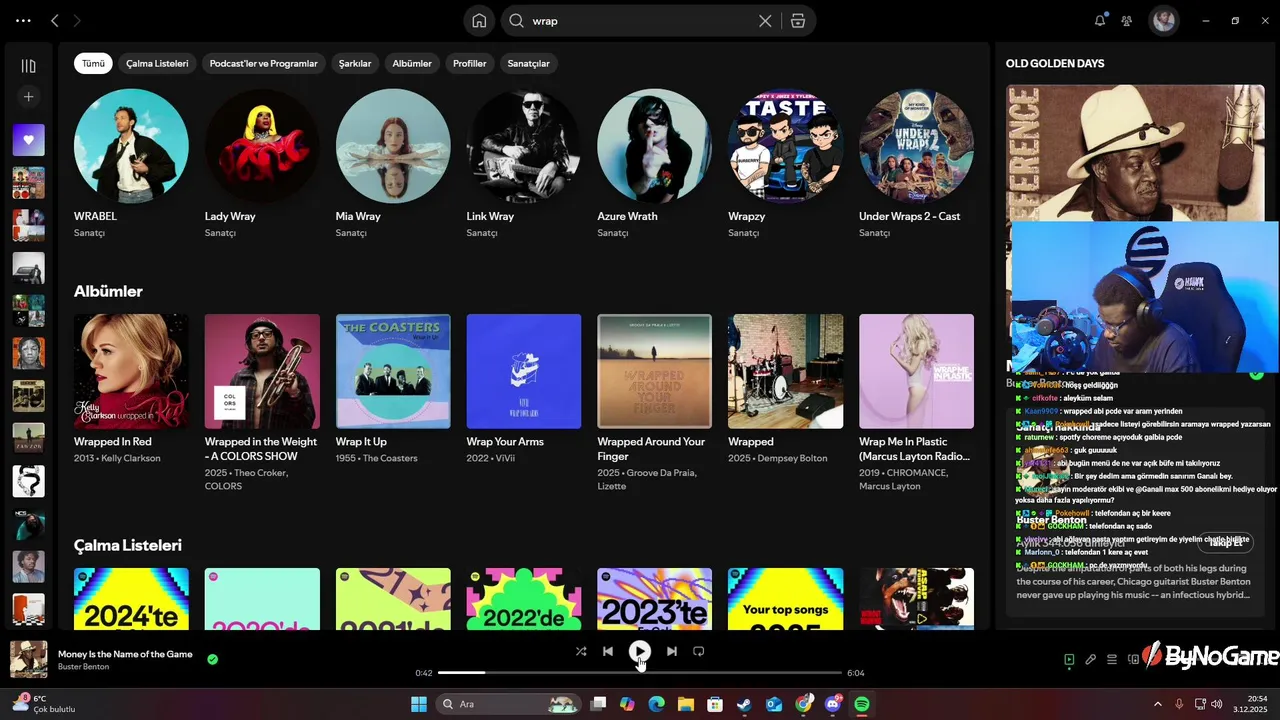Open album Wrap Your Arms

point(524,371)
